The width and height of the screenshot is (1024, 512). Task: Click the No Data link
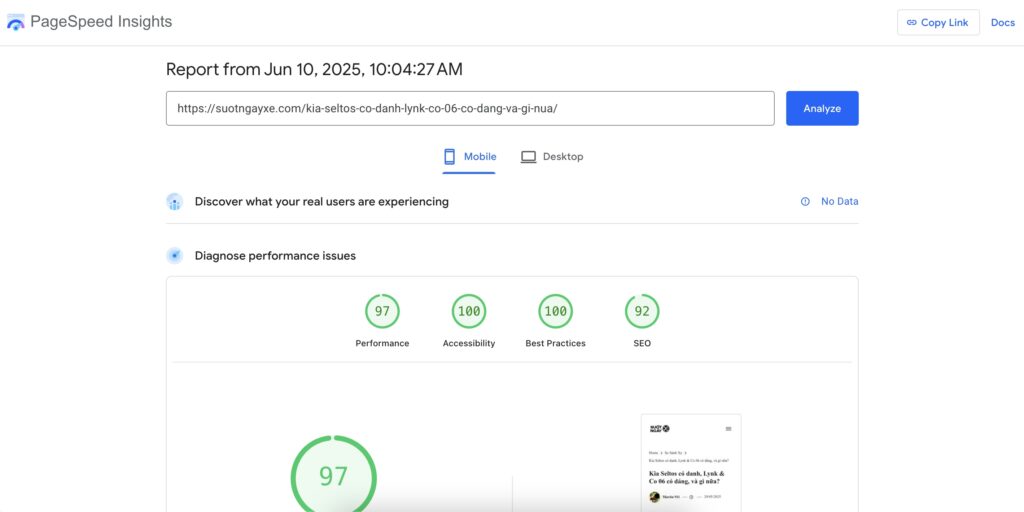point(839,202)
